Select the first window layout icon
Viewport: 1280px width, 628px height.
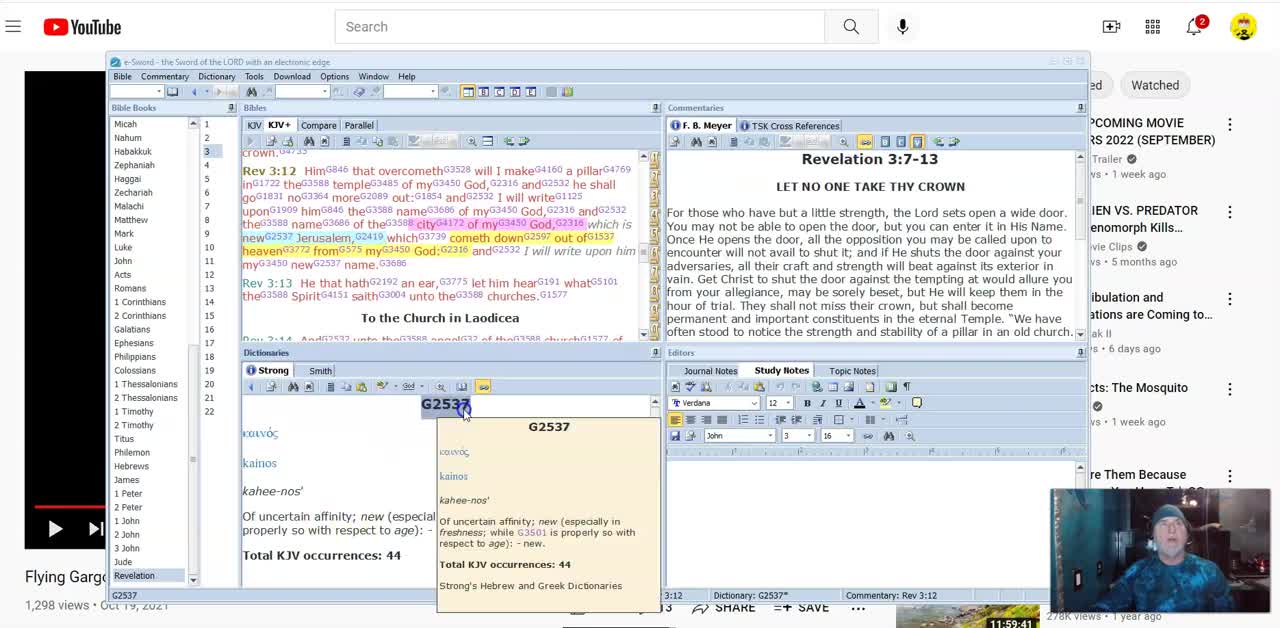point(468,92)
